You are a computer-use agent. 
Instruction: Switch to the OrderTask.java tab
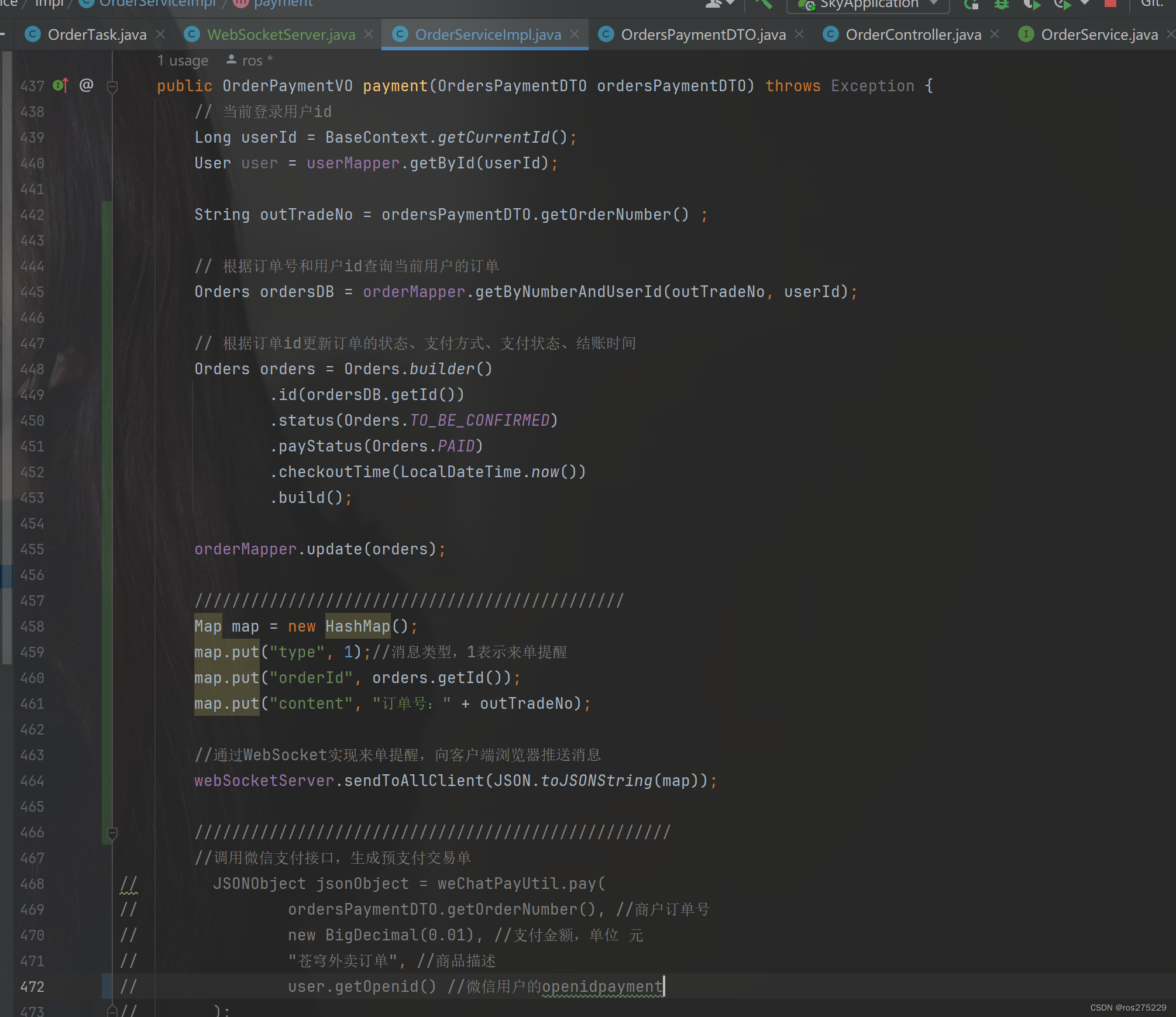point(97,34)
